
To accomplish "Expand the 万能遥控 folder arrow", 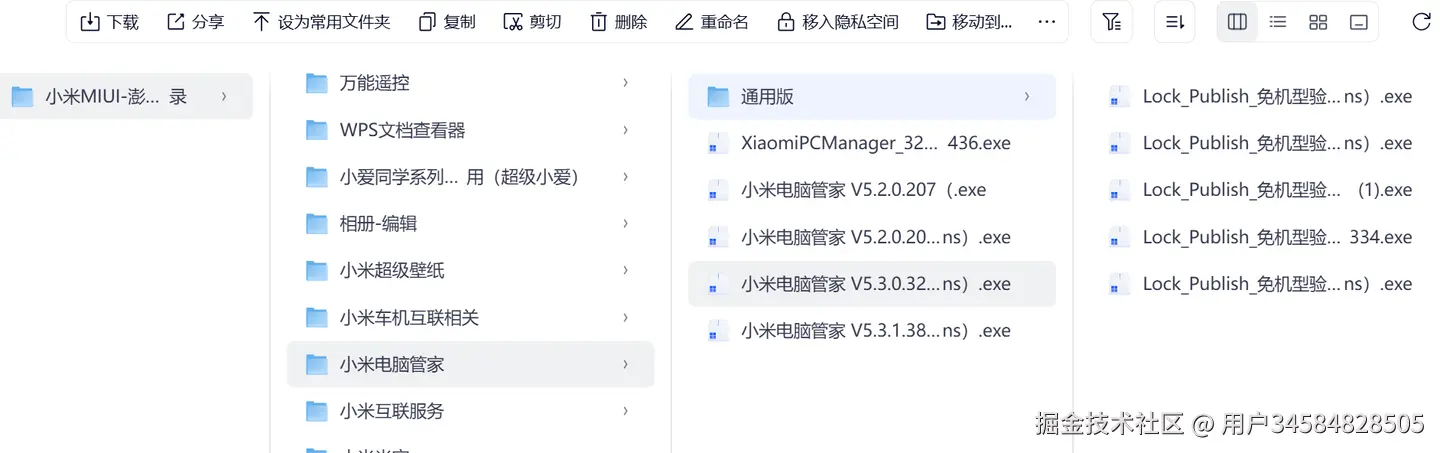I will click(626, 83).
